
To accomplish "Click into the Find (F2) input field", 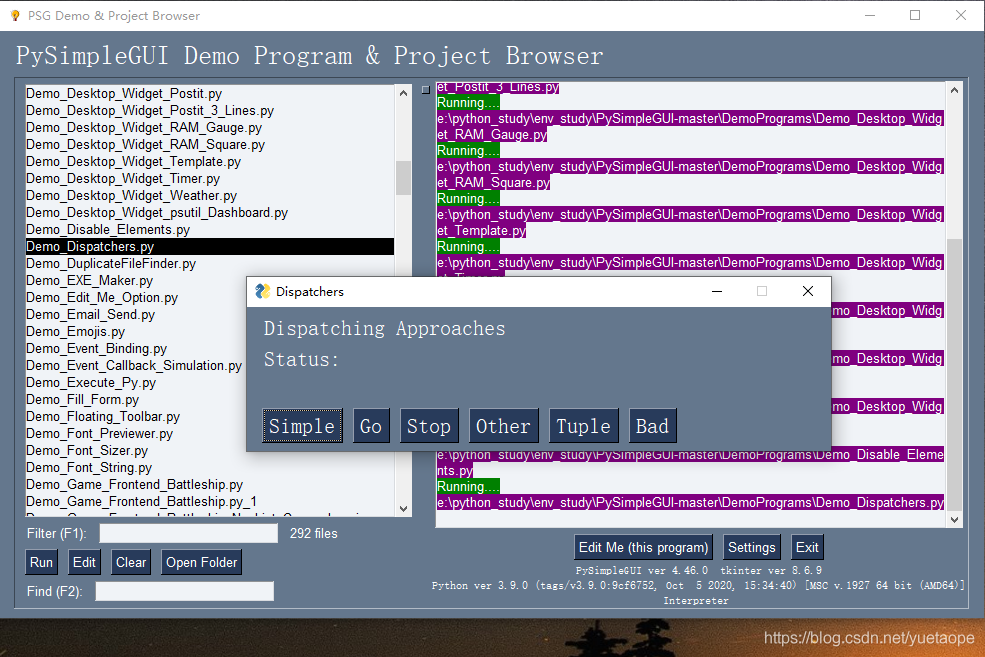I will 185,591.
